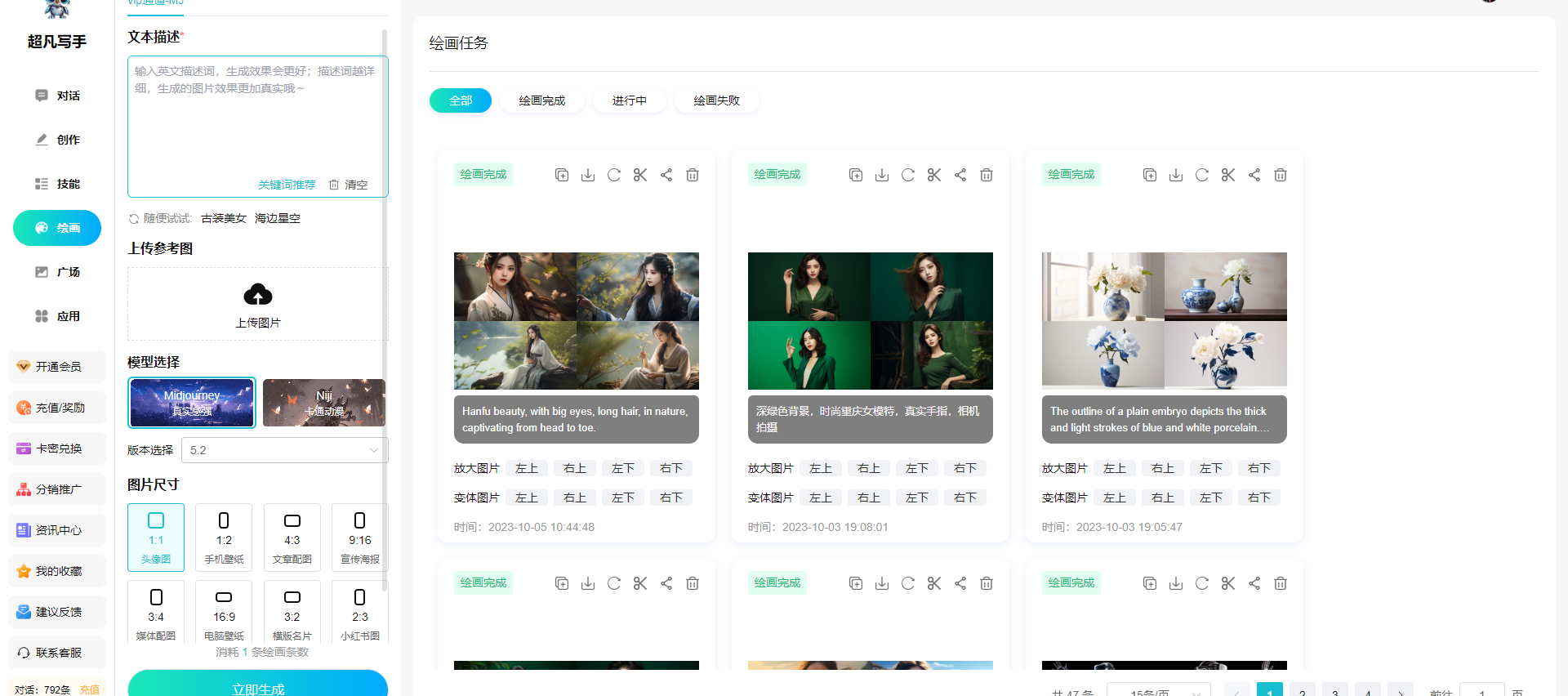Share the Hanfu beauty painting

tap(666, 175)
